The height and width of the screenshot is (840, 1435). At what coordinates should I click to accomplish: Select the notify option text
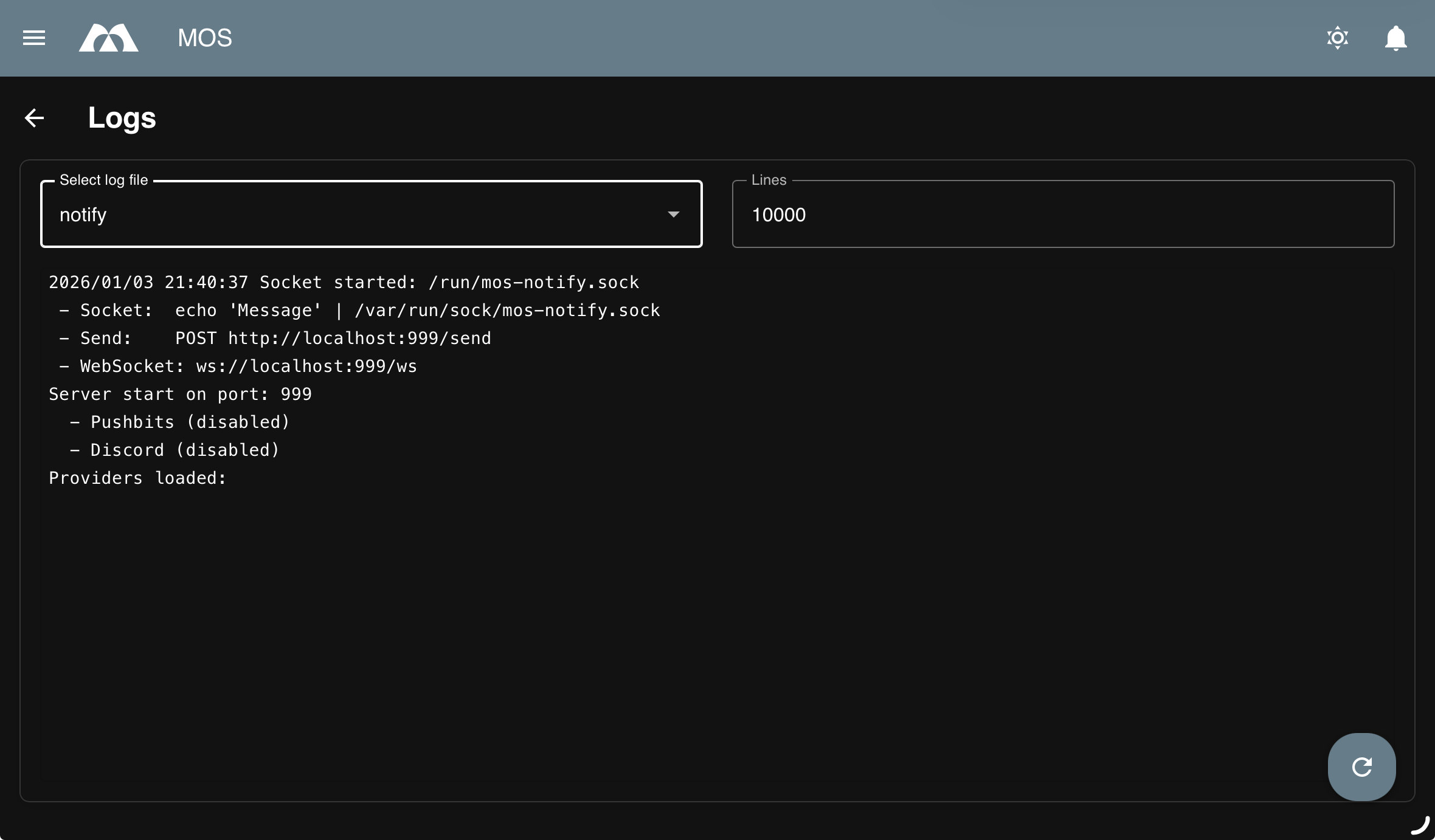(83, 214)
